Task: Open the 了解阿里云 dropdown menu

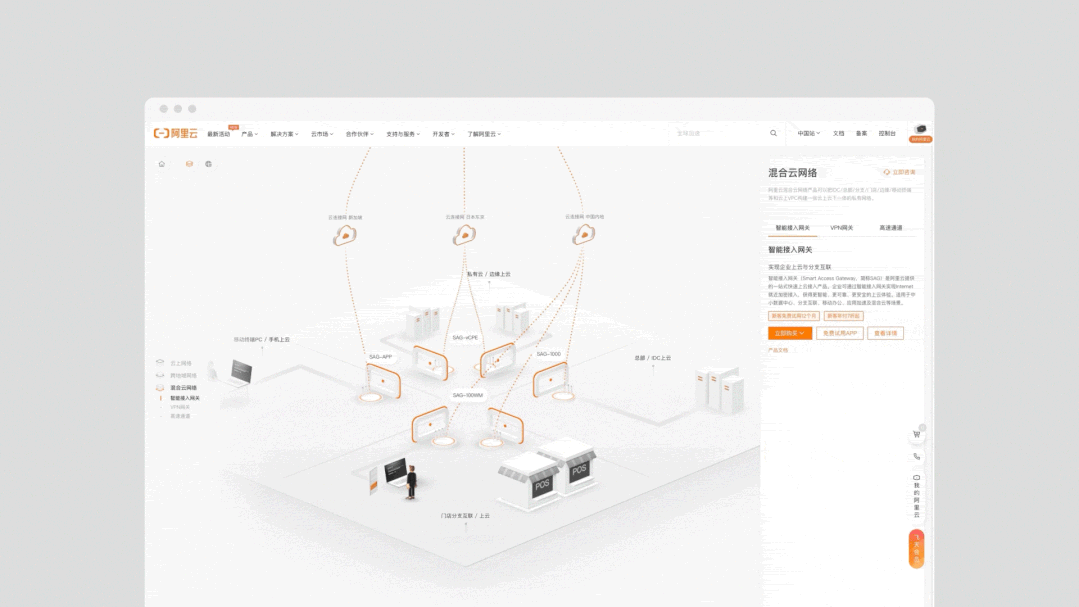Action: click(484, 134)
